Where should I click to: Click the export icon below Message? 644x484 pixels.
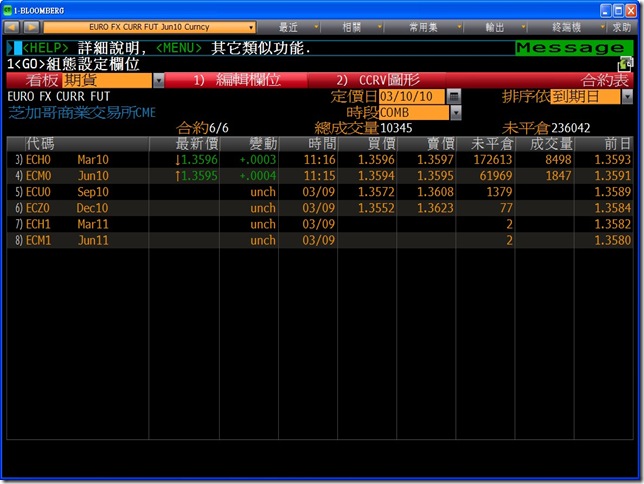coord(625,64)
